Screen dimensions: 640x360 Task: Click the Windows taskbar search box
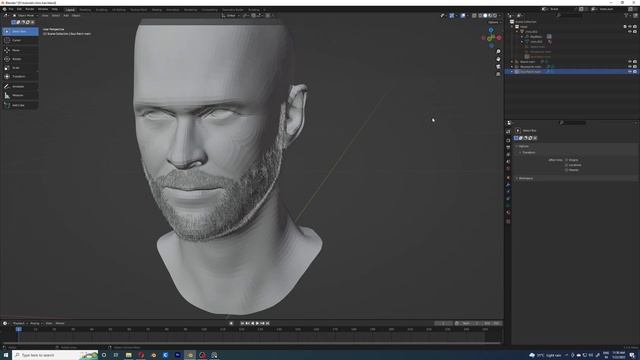coord(55,355)
